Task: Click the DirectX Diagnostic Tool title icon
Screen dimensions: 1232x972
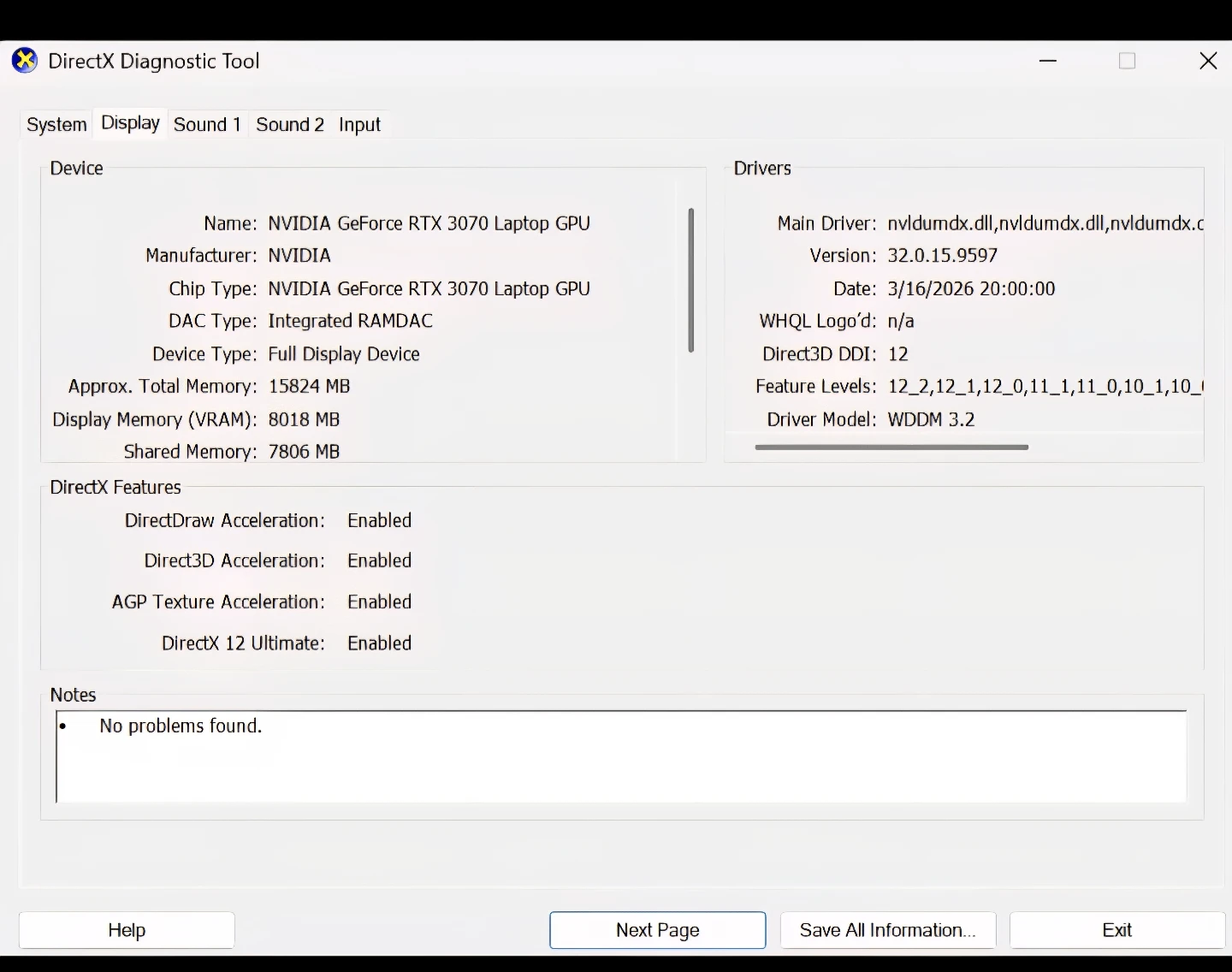Action: point(25,61)
